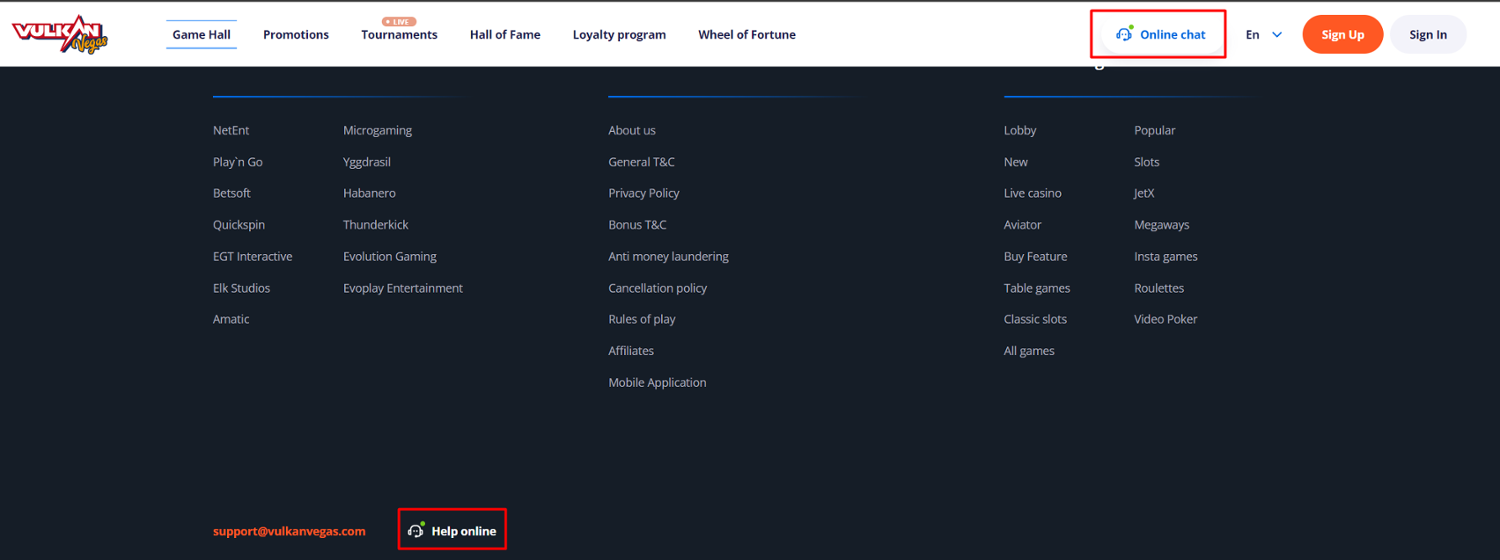
Task: Go to the Promotions menu item
Action: [x=296, y=35]
